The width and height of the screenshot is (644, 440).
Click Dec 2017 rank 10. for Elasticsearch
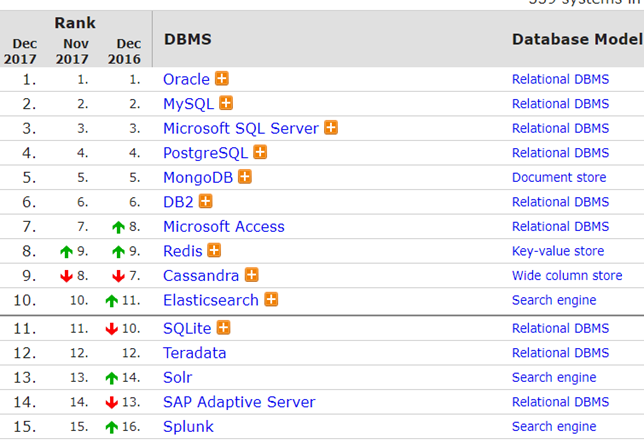(x=25, y=300)
